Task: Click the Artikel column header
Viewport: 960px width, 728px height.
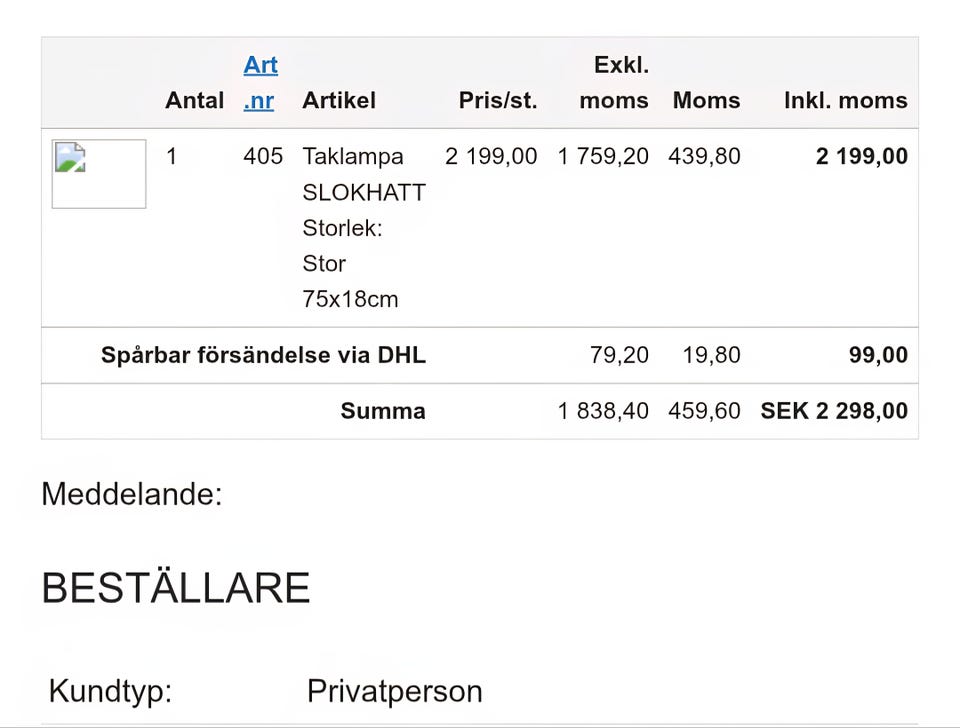Action: coord(338,100)
